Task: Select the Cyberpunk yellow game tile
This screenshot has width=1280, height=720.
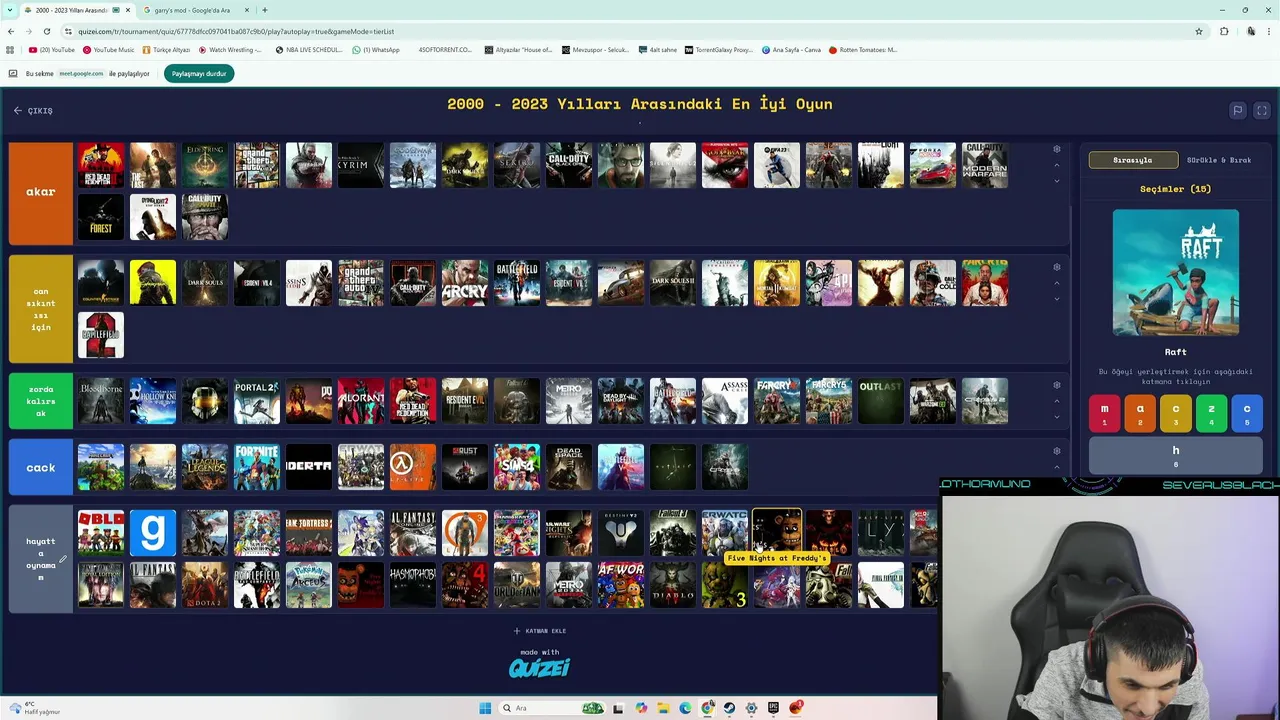Action: pyautogui.click(x=153, y=283)
